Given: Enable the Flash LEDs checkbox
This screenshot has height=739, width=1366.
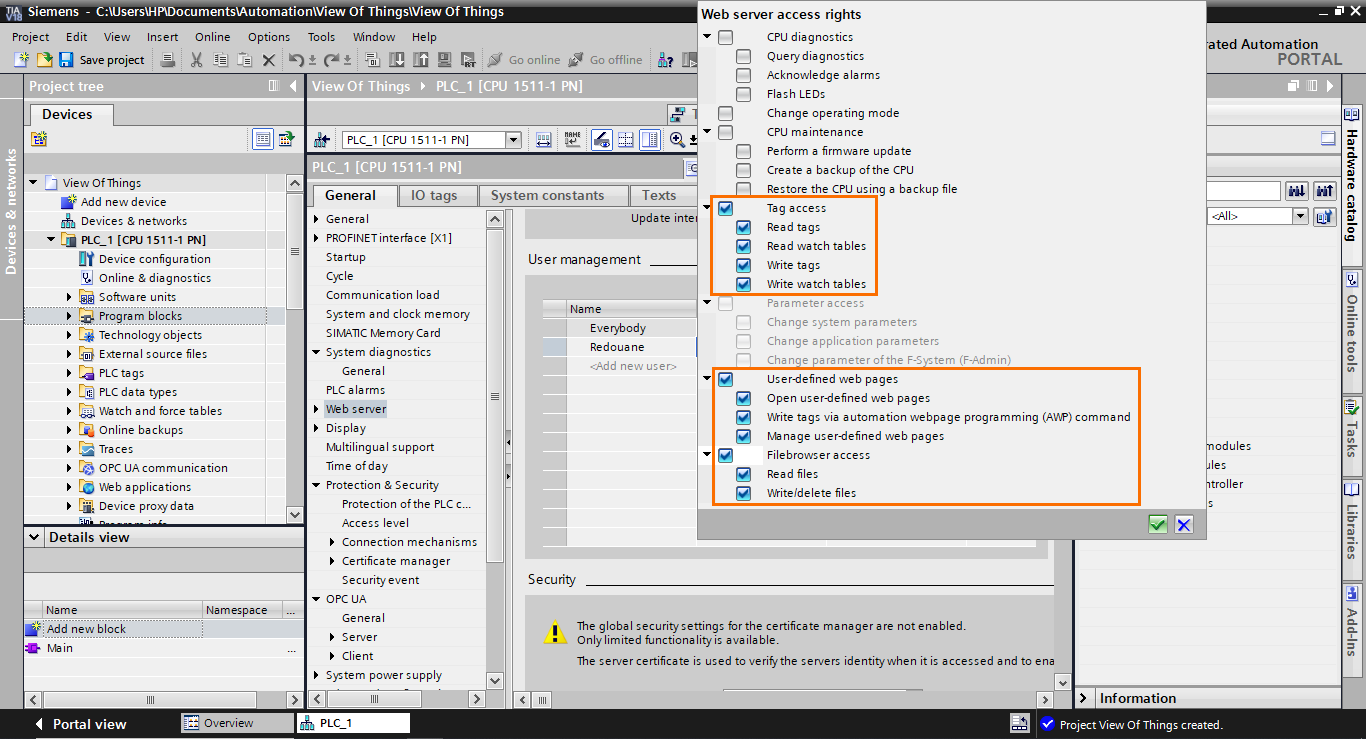Looking at the screenshot, I should [x=744, y=94].
